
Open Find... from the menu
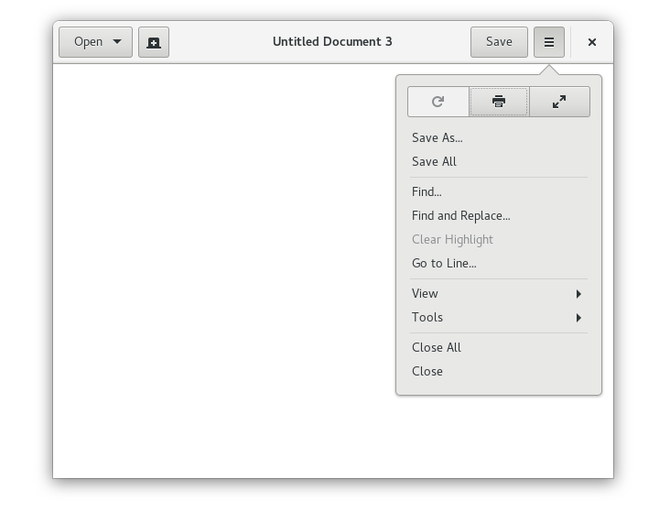click(x=499, y=191)
